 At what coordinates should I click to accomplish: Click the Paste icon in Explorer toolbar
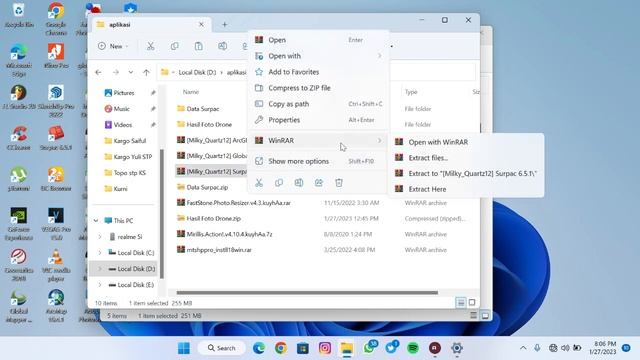[x=198, y=46]
